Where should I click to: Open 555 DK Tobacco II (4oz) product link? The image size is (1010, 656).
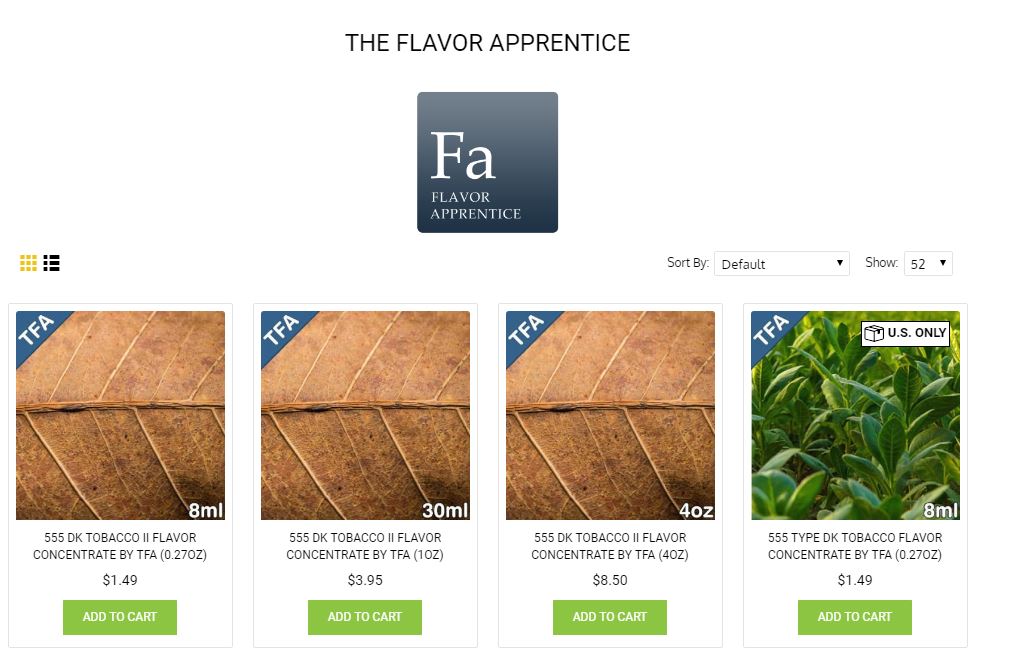coord(610,546)
